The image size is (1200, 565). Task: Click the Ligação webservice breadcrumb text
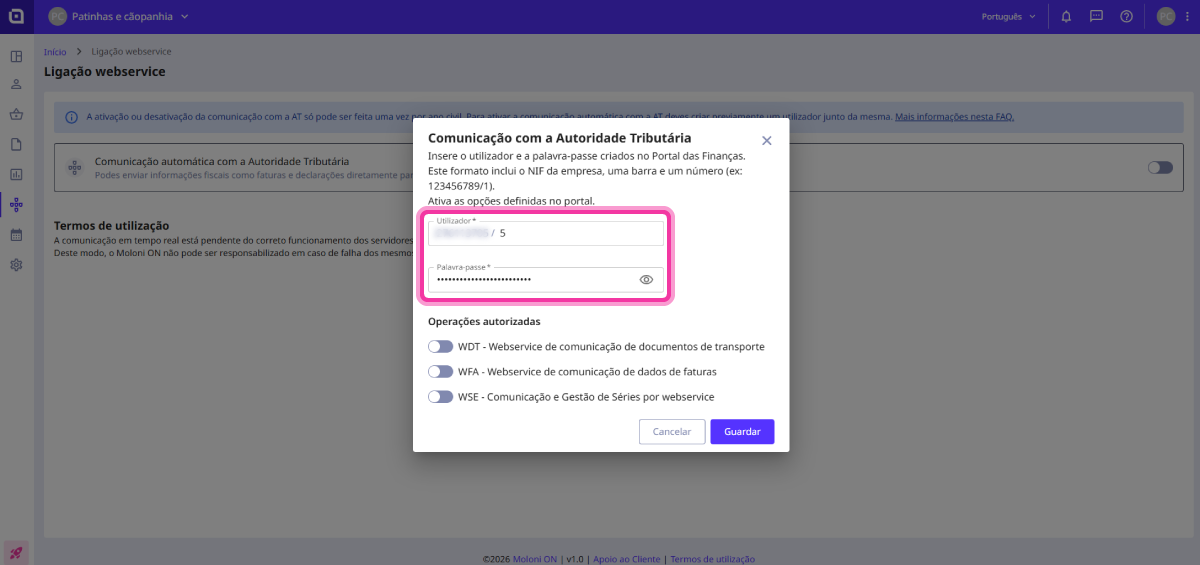pyautogui.click(x=131, y=51)
